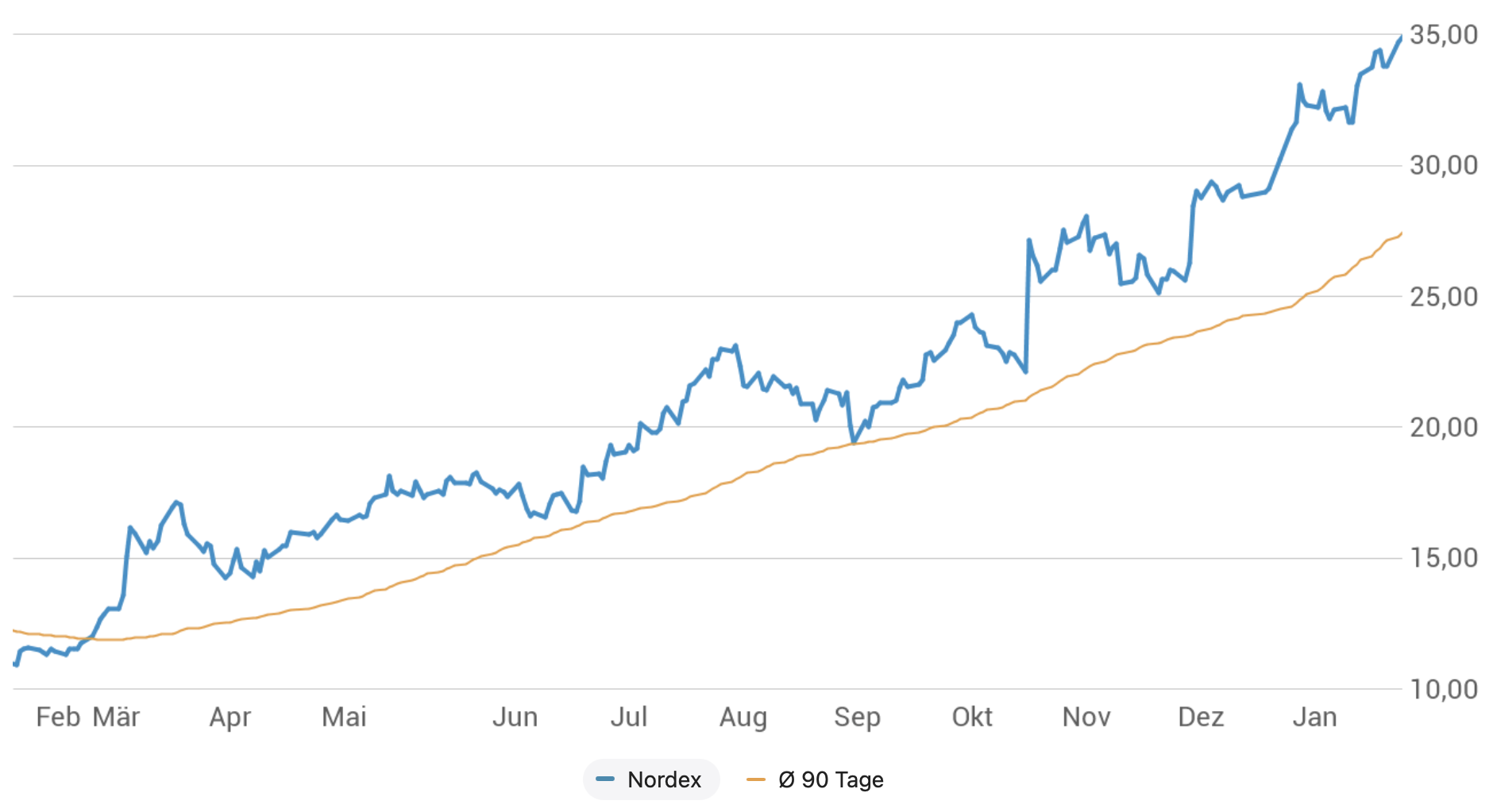Click the 35,00 price axis label
1497x812 pixels.
pos(1443,35)
